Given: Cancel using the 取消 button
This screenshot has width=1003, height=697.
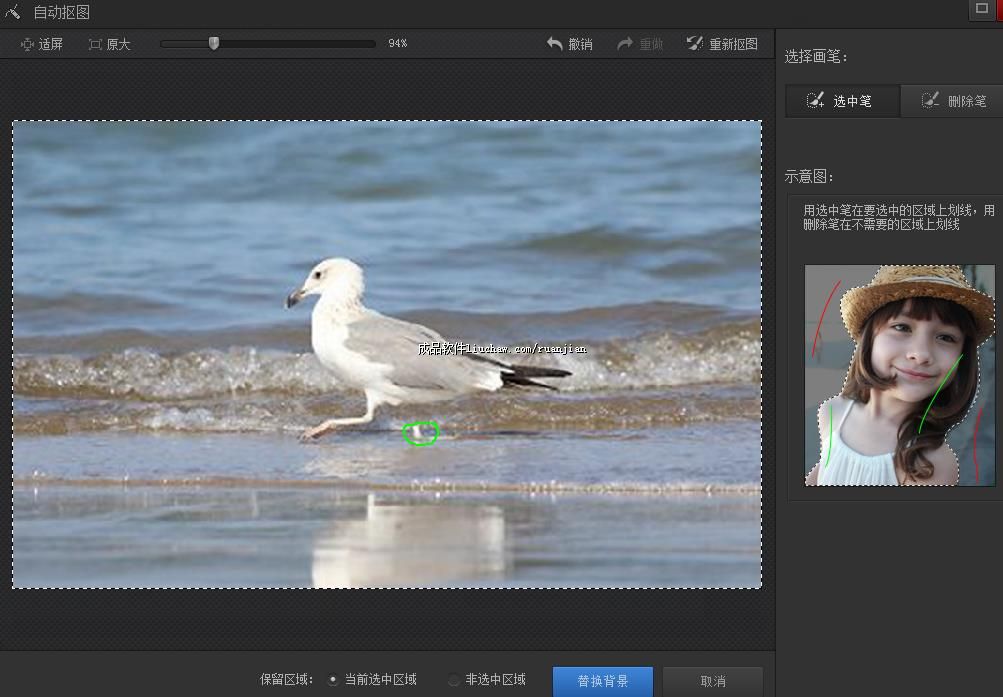Looking at the screenshot, I should click(x=712, y=681).
